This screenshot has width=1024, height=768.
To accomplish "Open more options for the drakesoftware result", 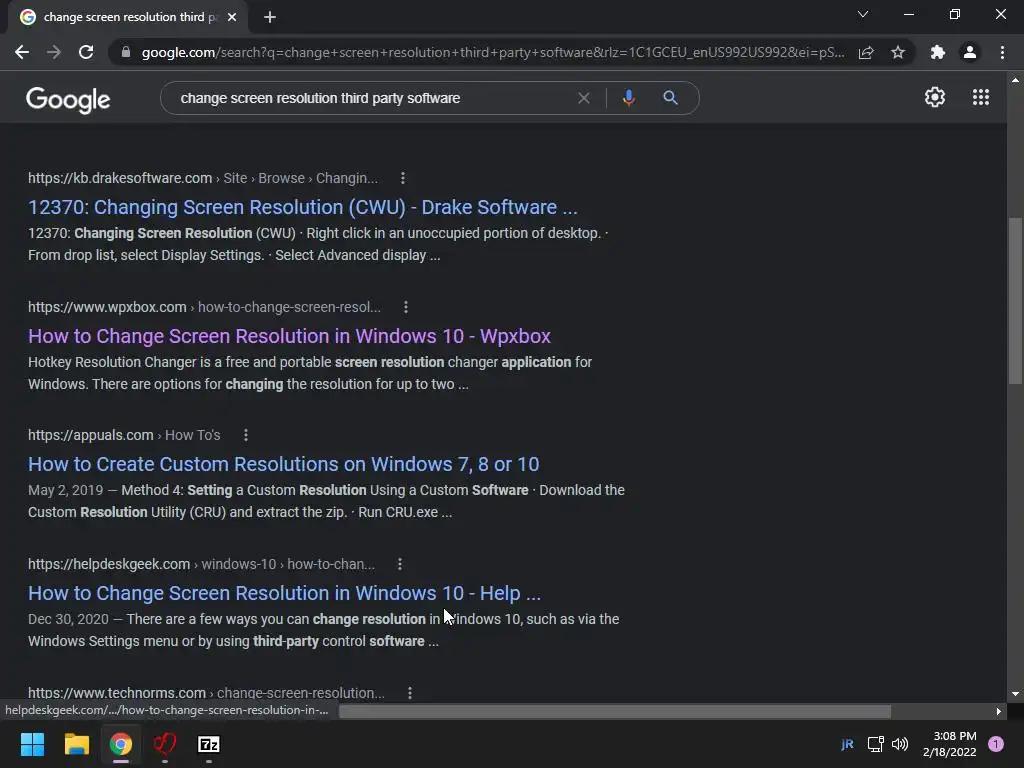I will click(402, 178).
